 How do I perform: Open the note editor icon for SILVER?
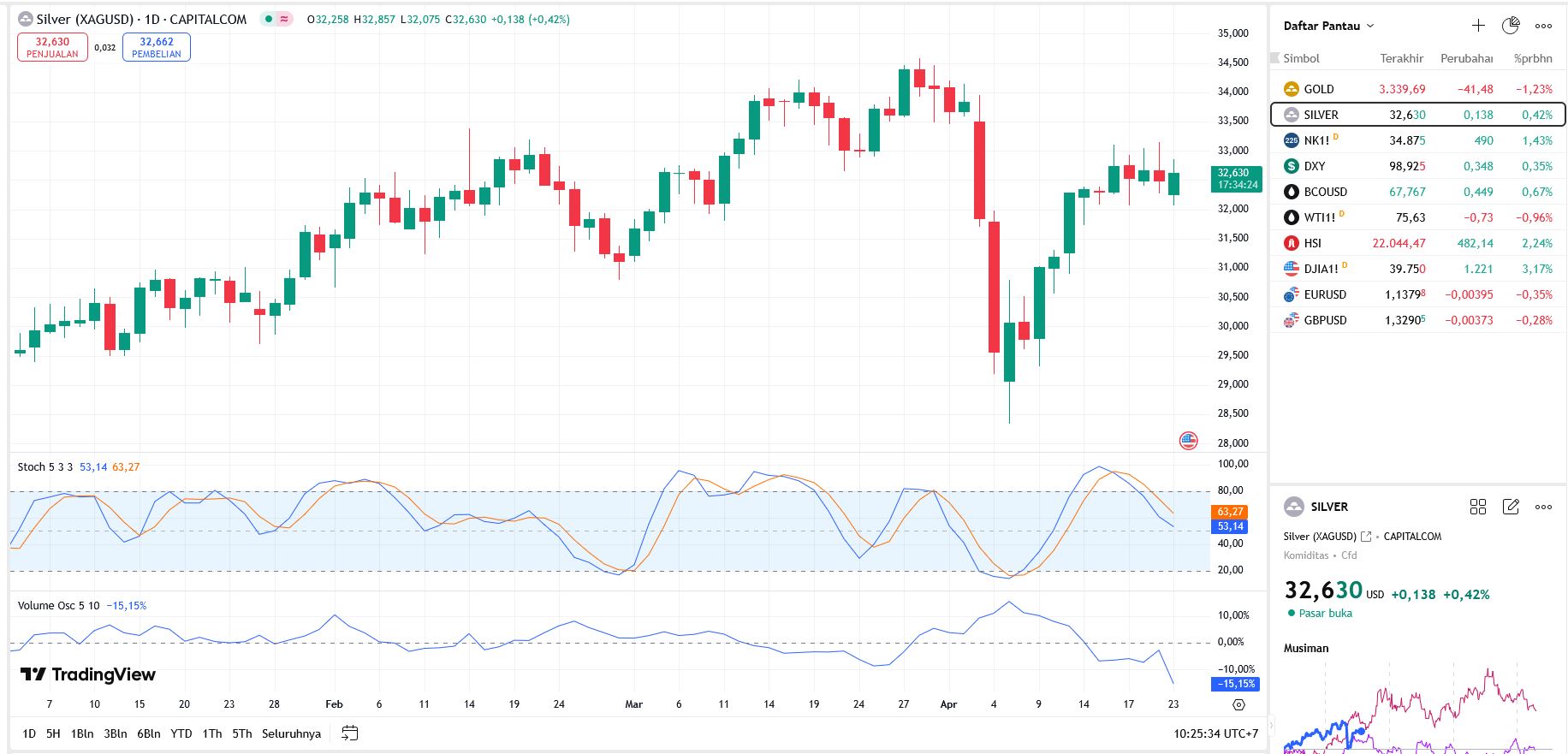click(1511, 507)
